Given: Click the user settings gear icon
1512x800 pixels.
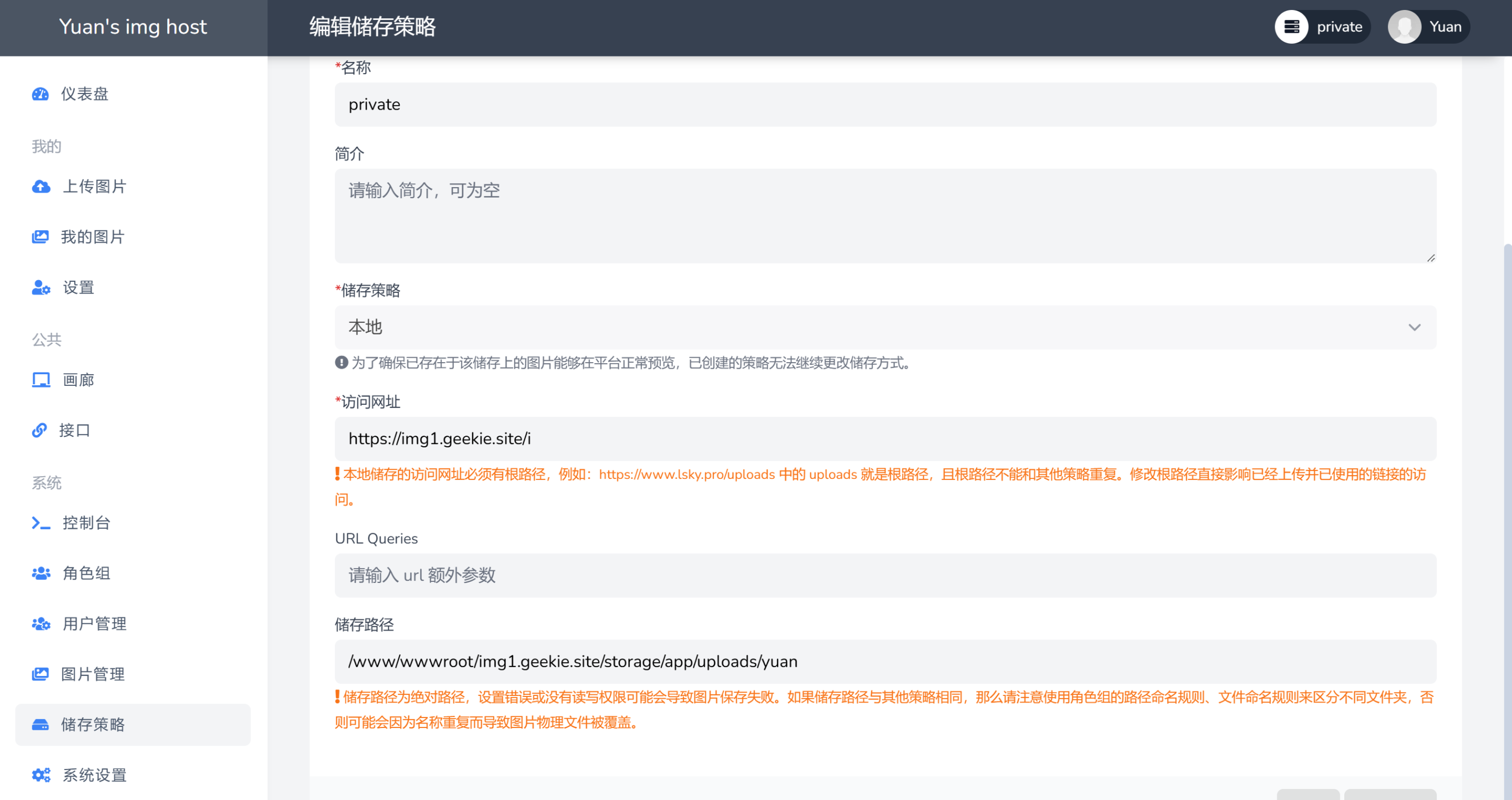Looking at the screenshot, I should (x=40, y=288).
